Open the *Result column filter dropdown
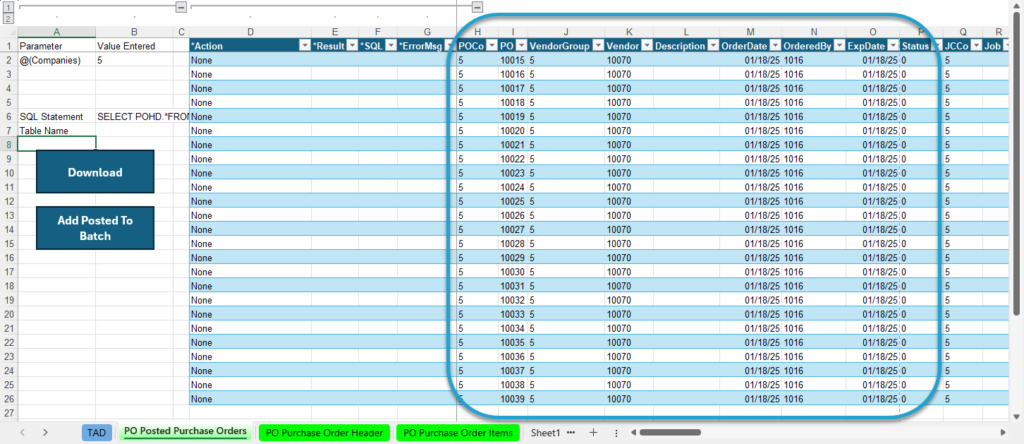Screen dimensions: 1024x444 351,46
